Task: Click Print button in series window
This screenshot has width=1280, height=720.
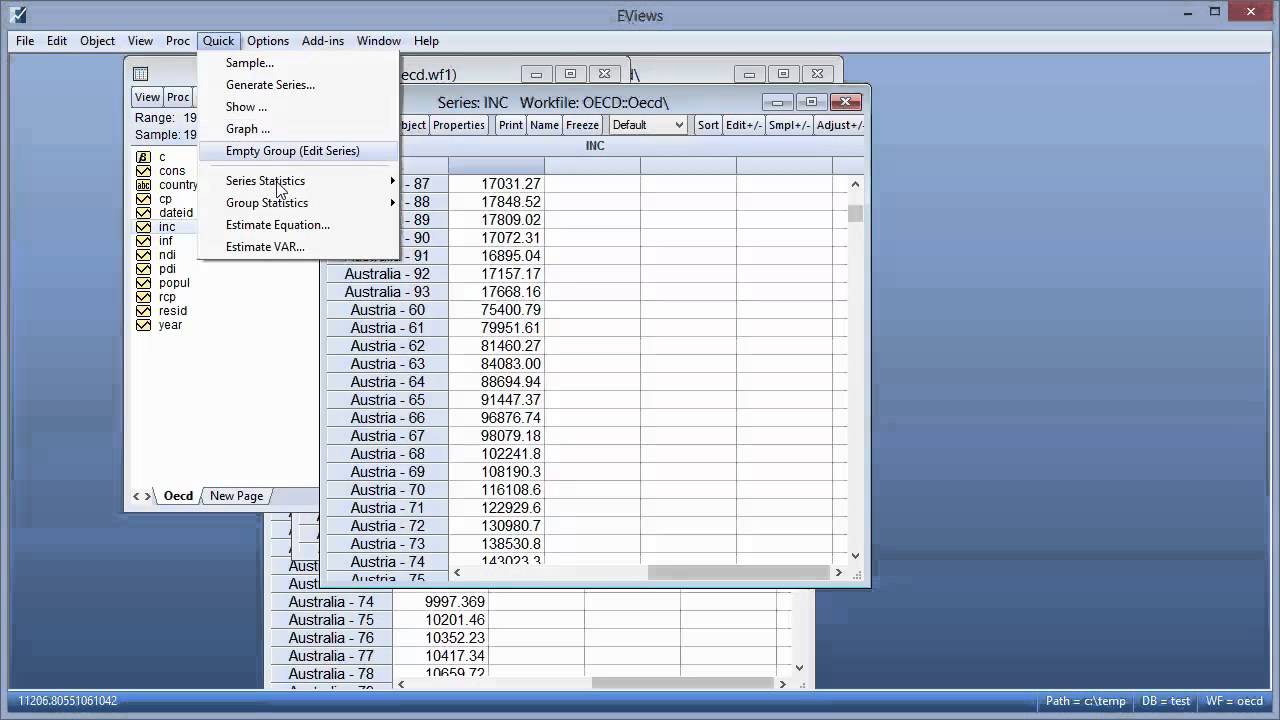Action: point(511,125)
